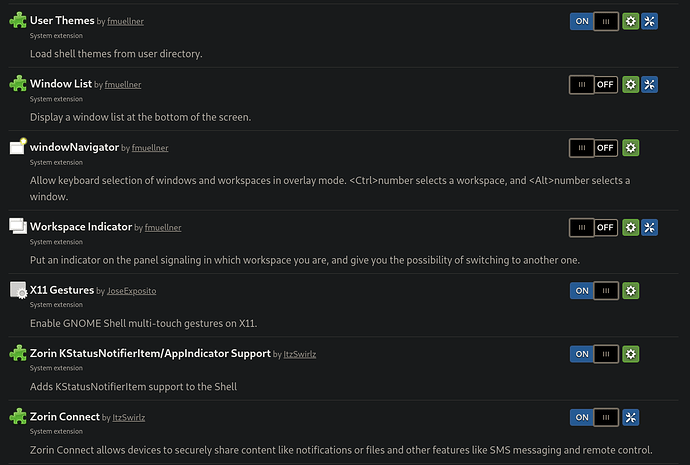Open blue tools settings for Zorin Connect
The height and width of the screenshot is (465, 690).
click(630, 417)
